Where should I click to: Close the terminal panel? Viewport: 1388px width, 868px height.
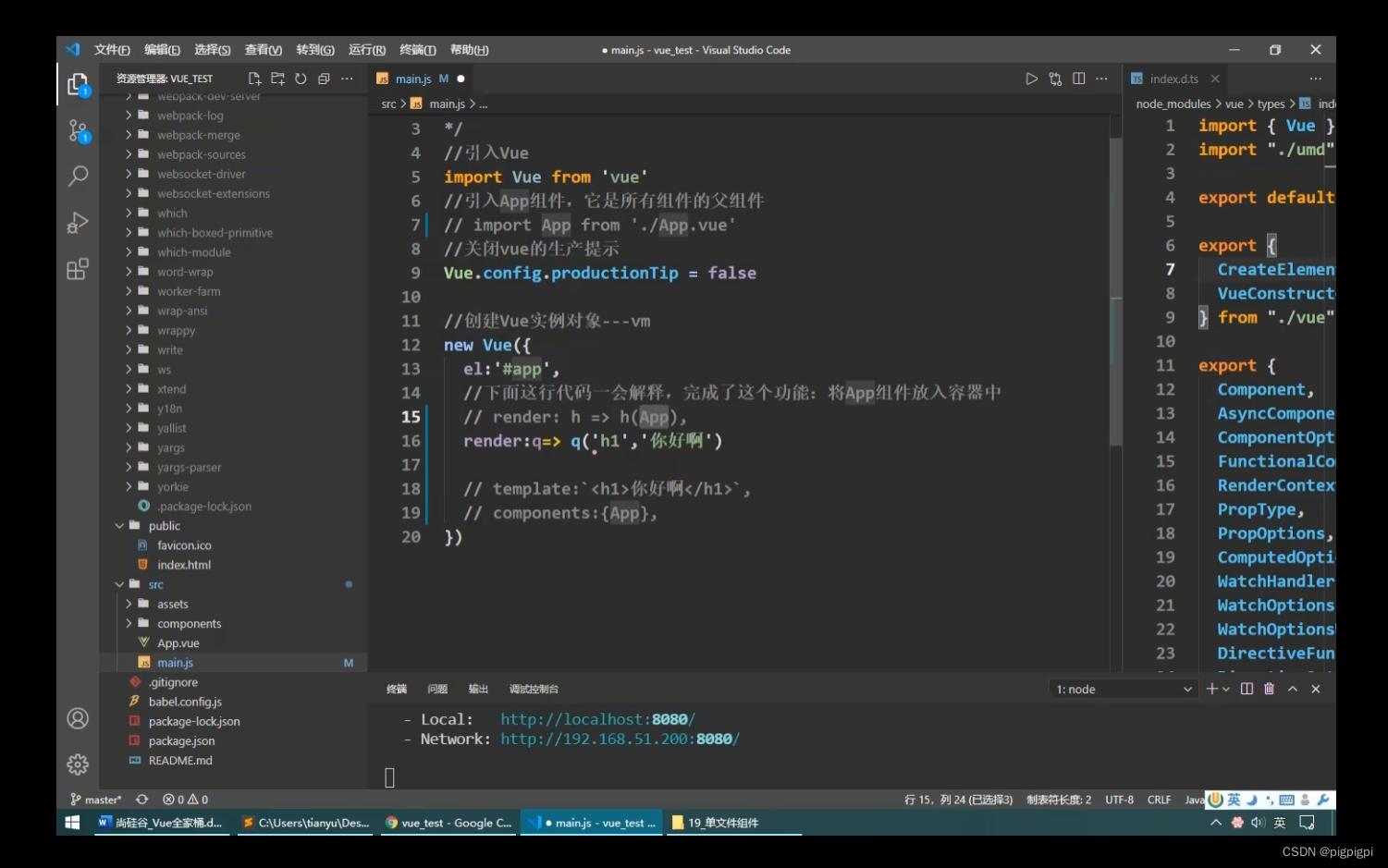1316,689
